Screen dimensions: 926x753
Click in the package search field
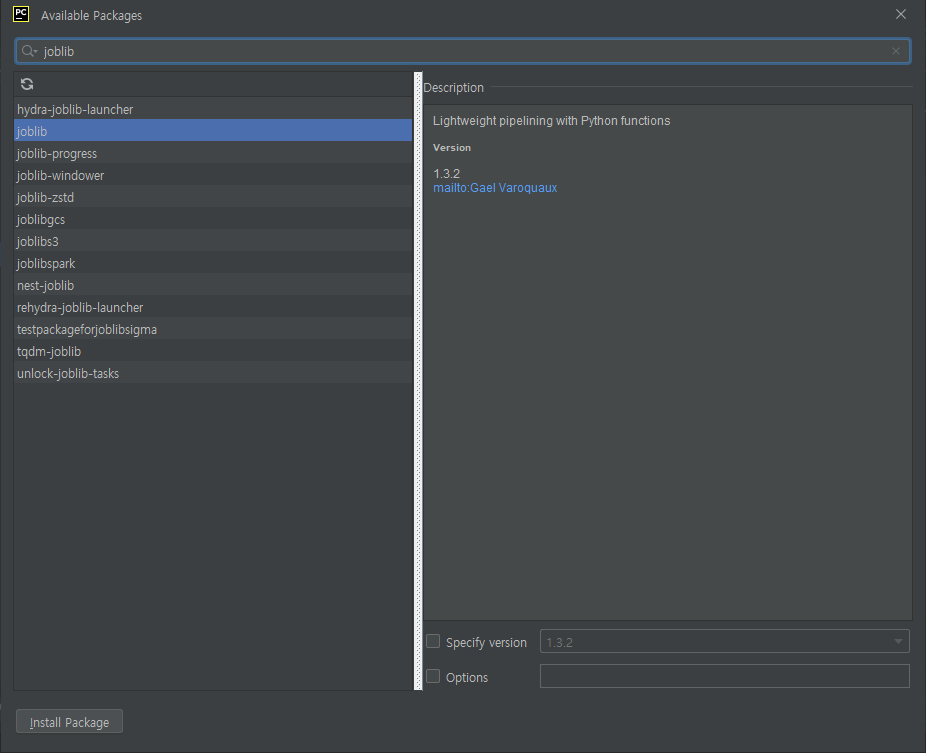click(462, 51)
